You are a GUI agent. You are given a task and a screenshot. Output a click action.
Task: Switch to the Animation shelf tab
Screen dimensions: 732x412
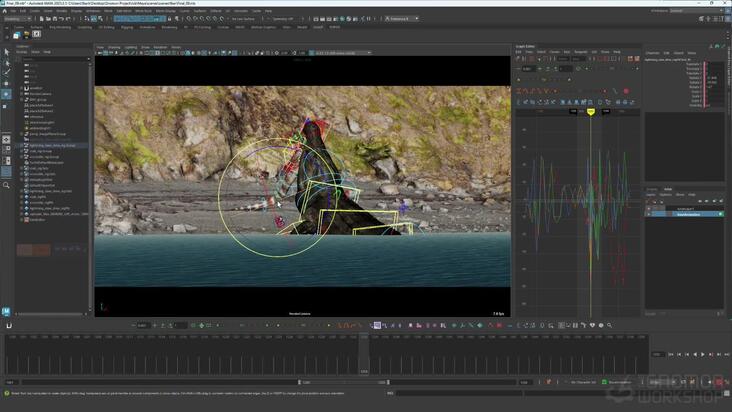(x=147, y=28)
